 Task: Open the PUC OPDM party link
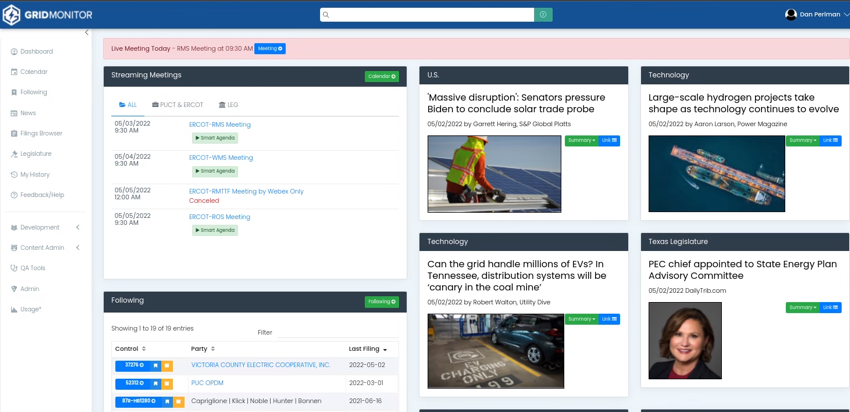click(207, 383)
